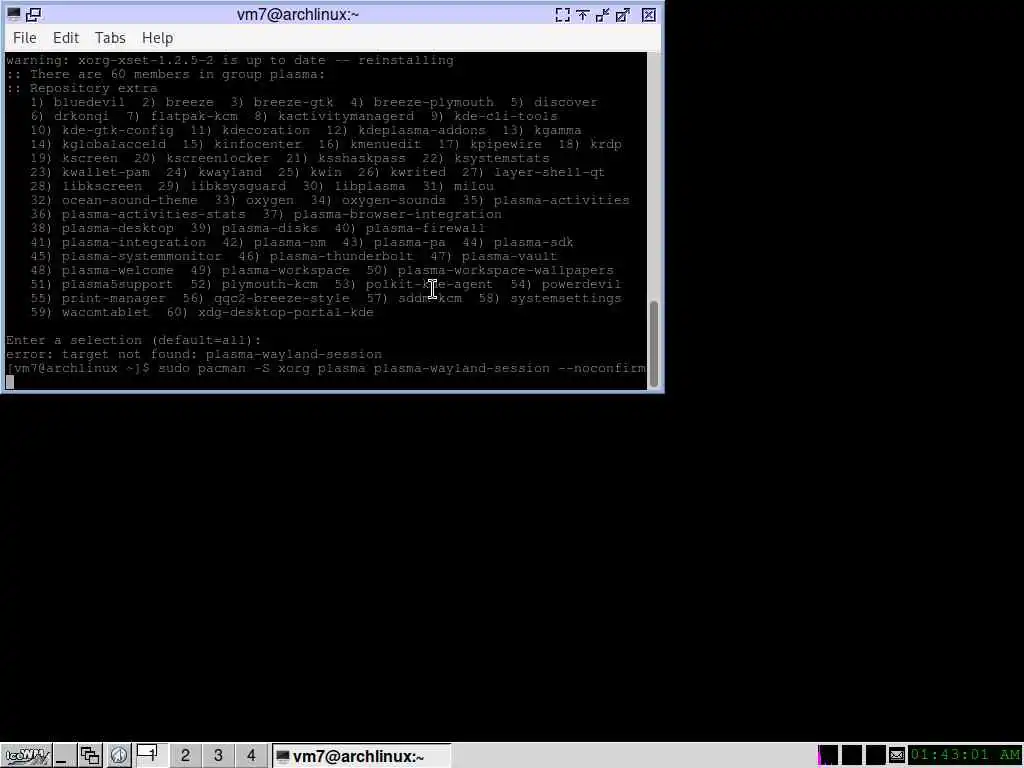
Task: Click the depth/layer icon beside window menu
Action: point(34,14)
